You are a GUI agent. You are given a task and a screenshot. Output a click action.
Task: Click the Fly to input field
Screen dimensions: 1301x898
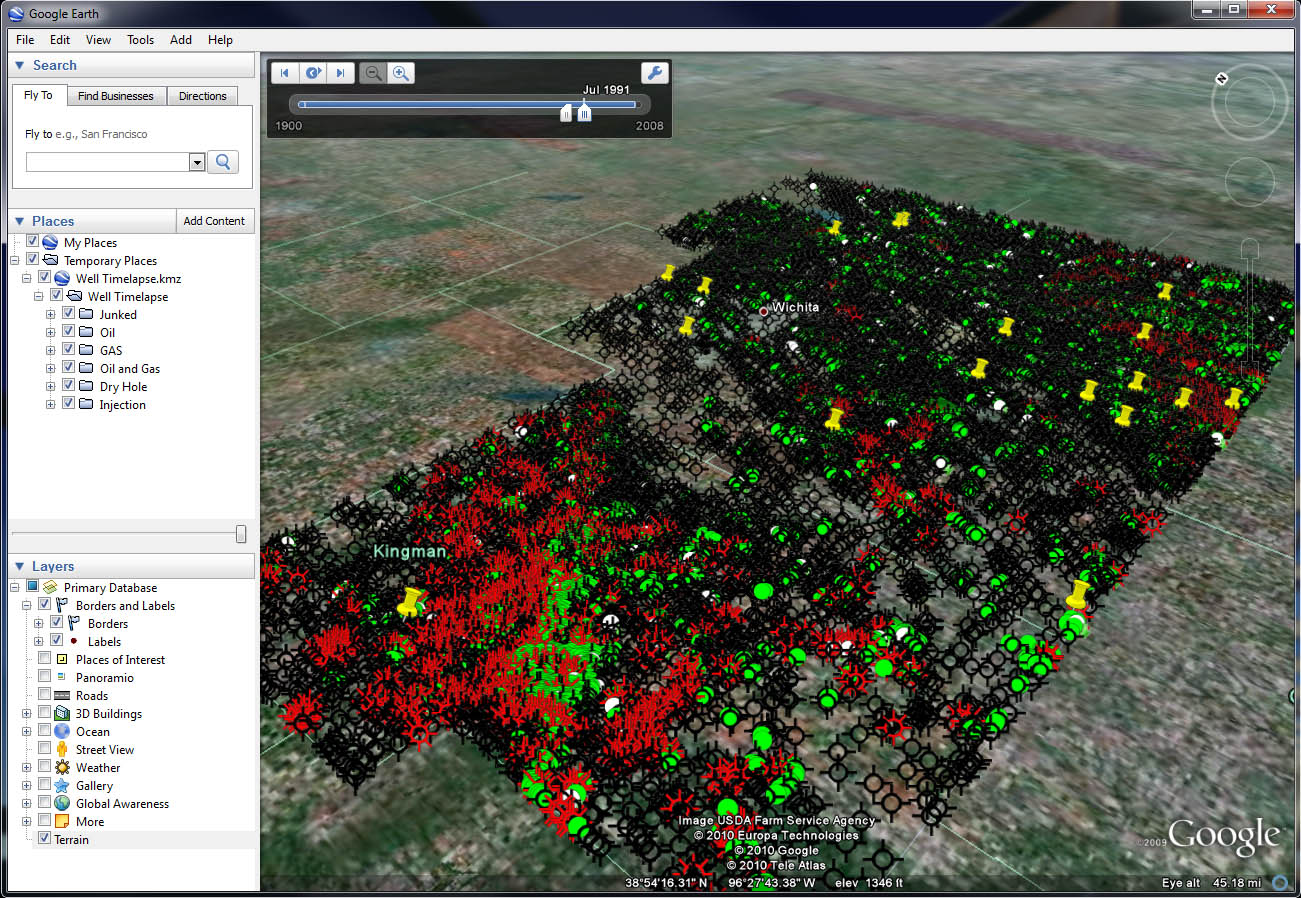(107, 162)
